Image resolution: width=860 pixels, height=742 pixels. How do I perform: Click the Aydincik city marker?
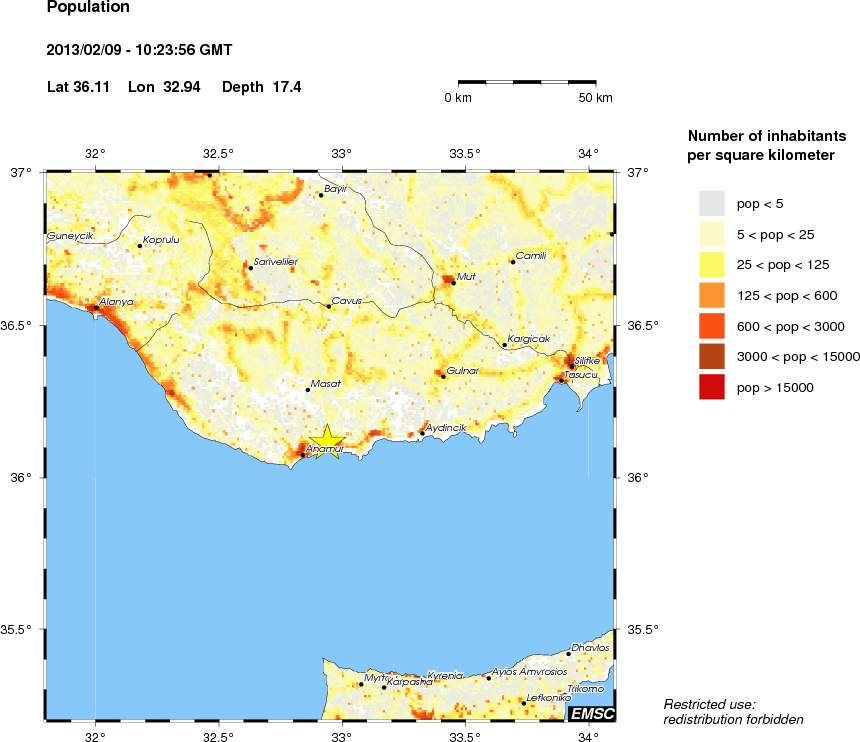click(x=422, y=433)
